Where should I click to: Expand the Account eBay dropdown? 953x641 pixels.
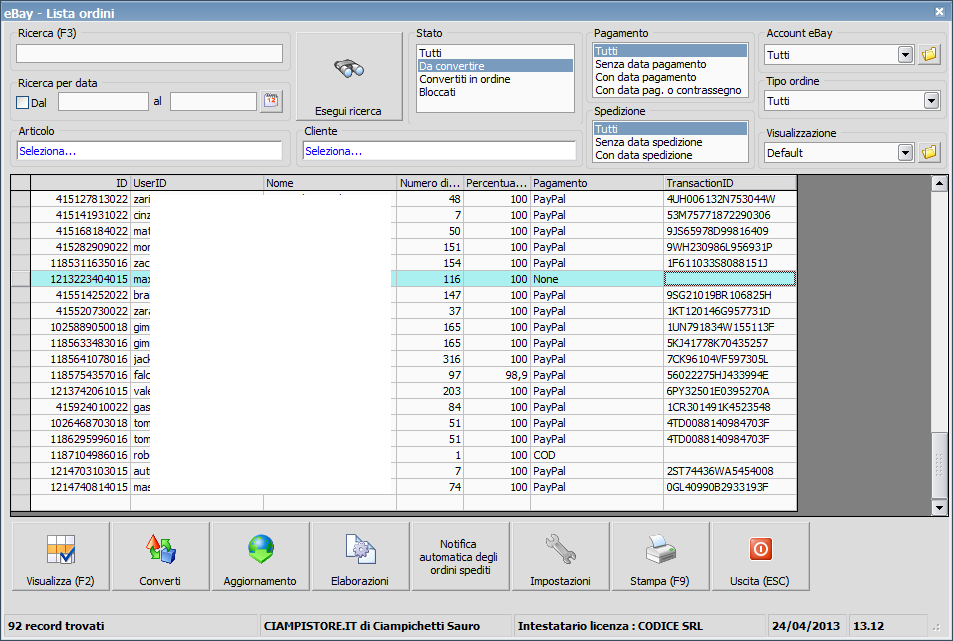click(x=906, y=55)
